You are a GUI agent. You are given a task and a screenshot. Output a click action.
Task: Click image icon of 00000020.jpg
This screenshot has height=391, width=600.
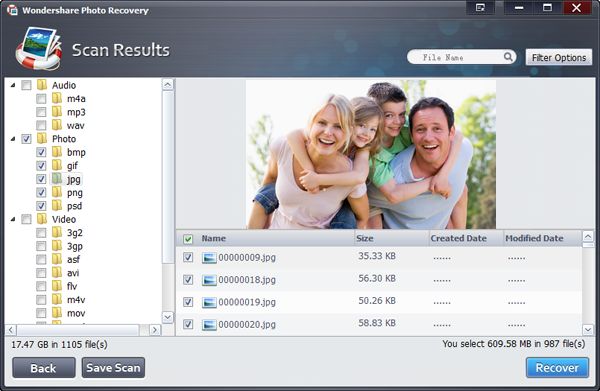pos(209,325)
